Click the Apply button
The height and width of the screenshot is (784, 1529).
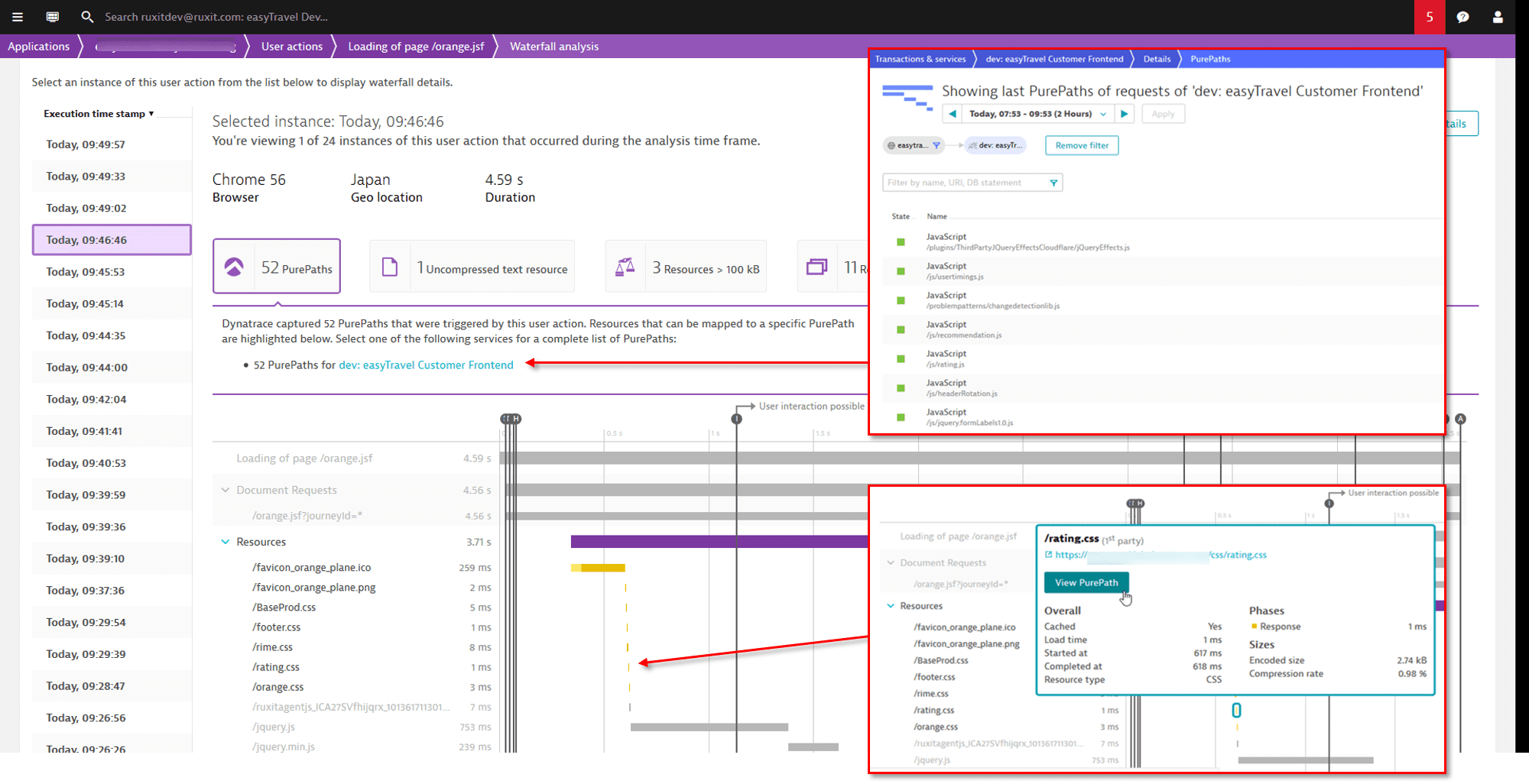[x=1163, y=114]
